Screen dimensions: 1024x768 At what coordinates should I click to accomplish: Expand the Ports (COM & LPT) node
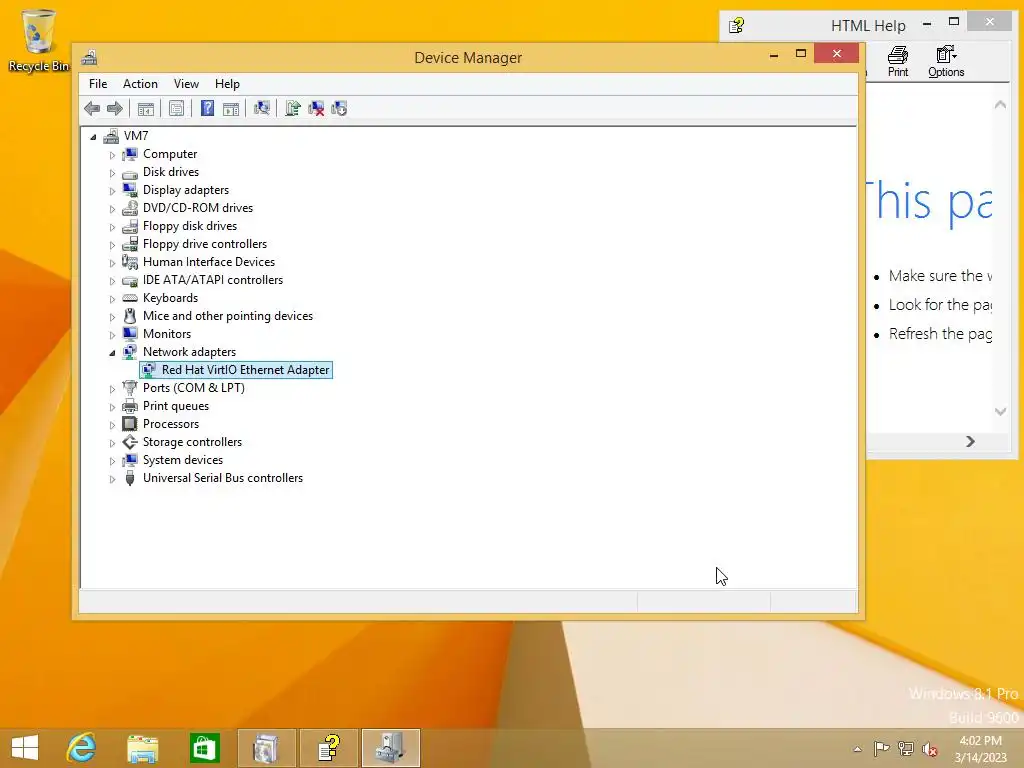pos(112,389)
